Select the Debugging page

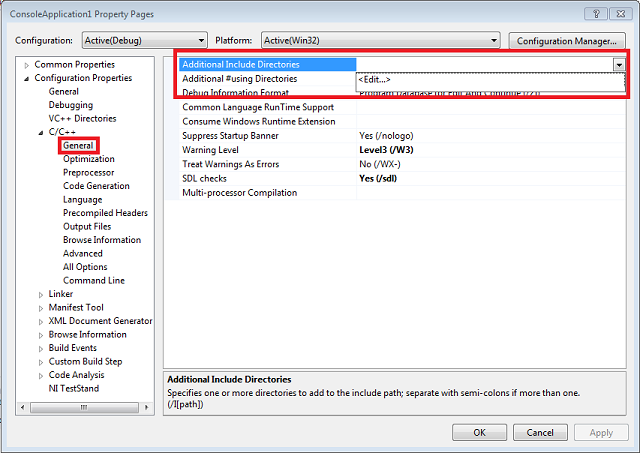[71, 105]
